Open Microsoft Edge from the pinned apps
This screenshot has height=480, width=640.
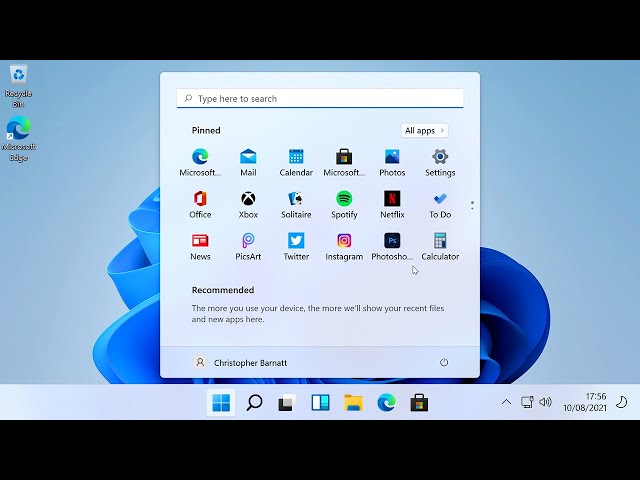(200, 162)
